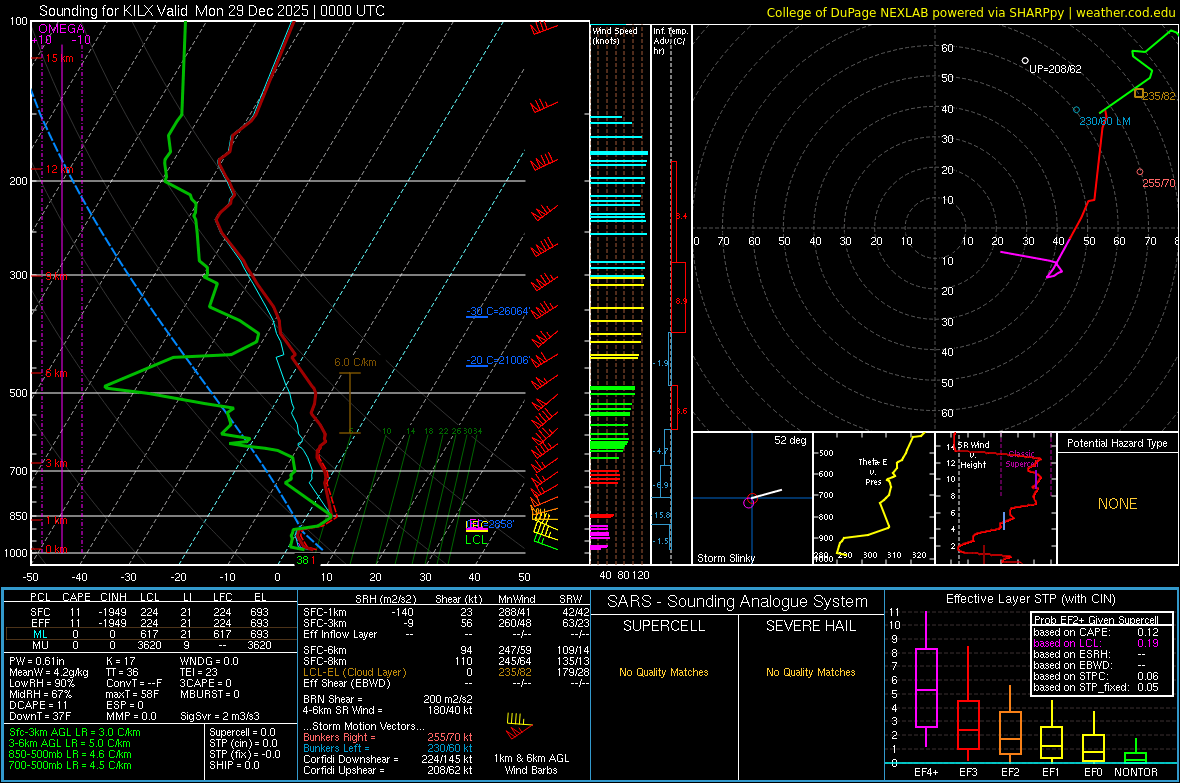The image size is (1180, 783).
Task: Select the EFF parcel row
Action: click(151, 623)
